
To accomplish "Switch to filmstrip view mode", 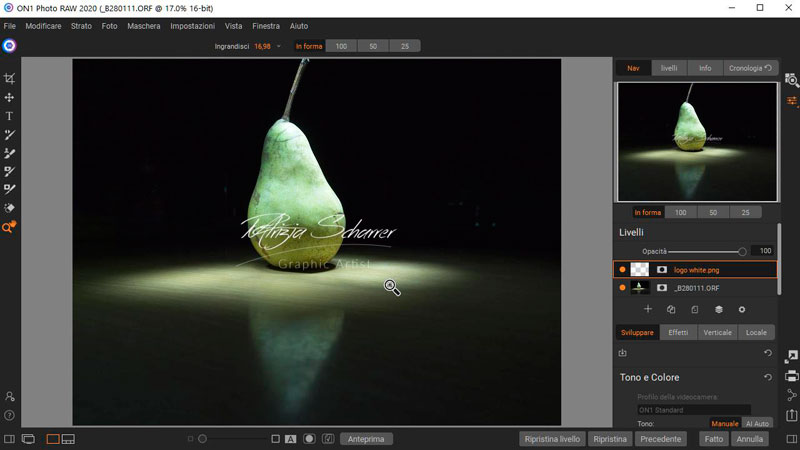I will click(x=68, y=439).
